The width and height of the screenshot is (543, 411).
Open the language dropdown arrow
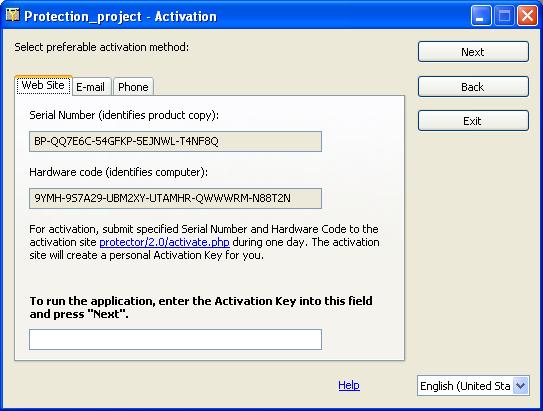pos(520,385)
